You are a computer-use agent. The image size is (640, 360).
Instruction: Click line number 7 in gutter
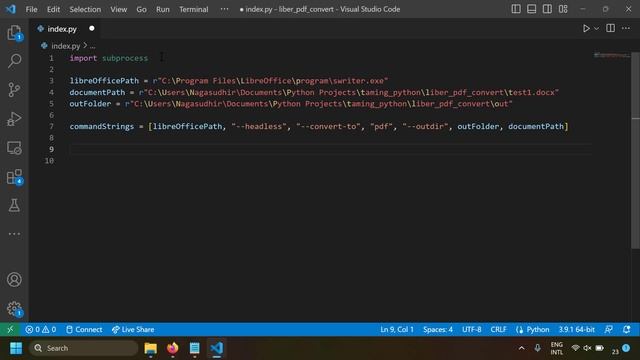(x=51, y=126)
